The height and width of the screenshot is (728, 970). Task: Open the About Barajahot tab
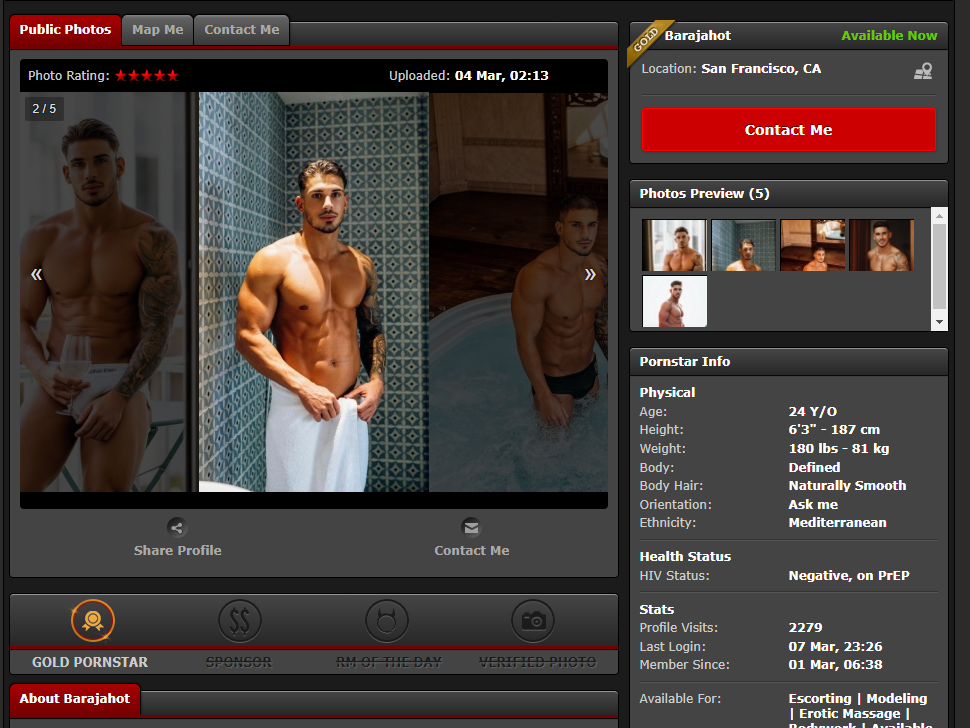tap(75, 699)
